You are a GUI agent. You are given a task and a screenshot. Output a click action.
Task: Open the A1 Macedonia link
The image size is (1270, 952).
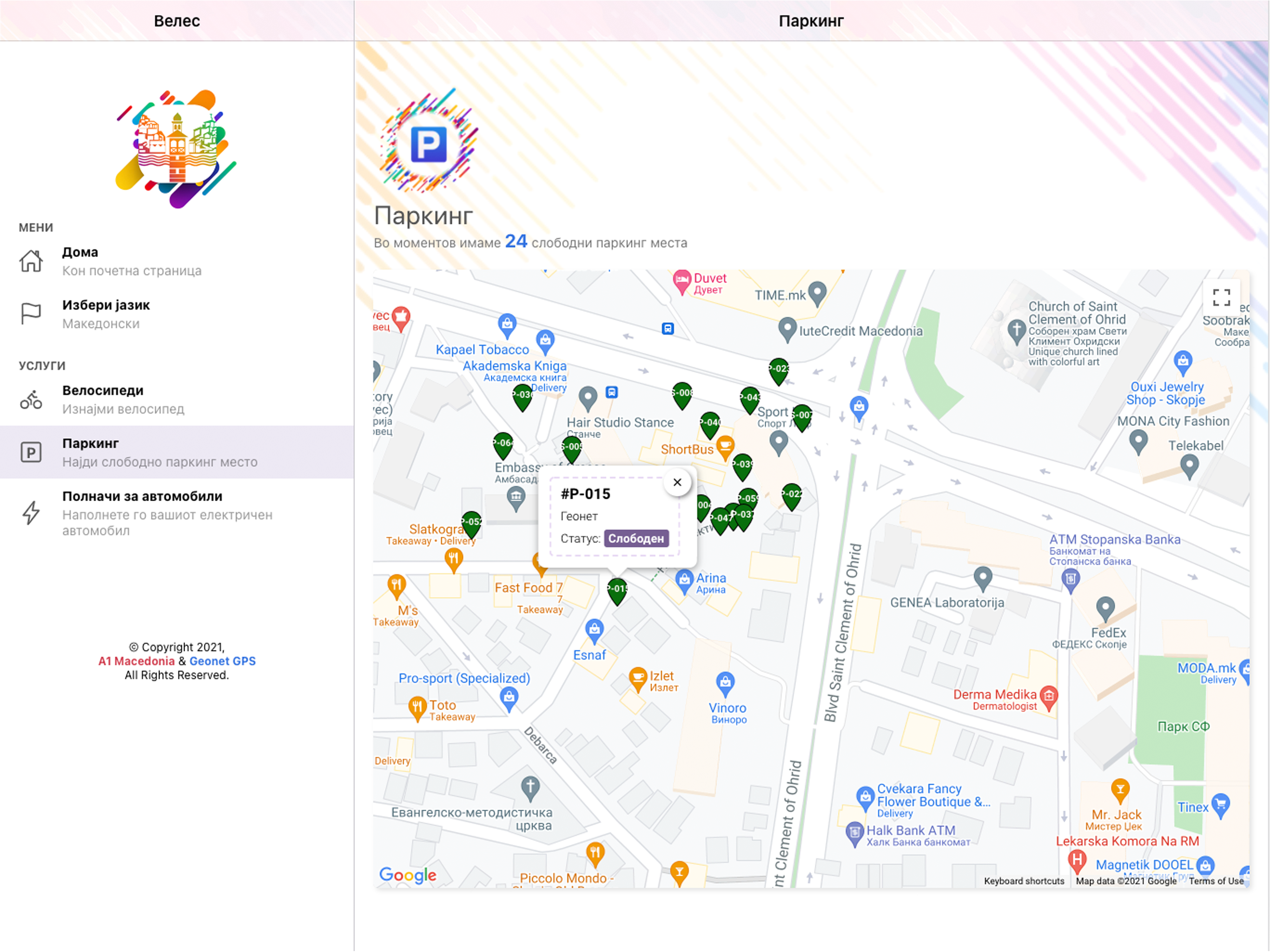(136, 661)
